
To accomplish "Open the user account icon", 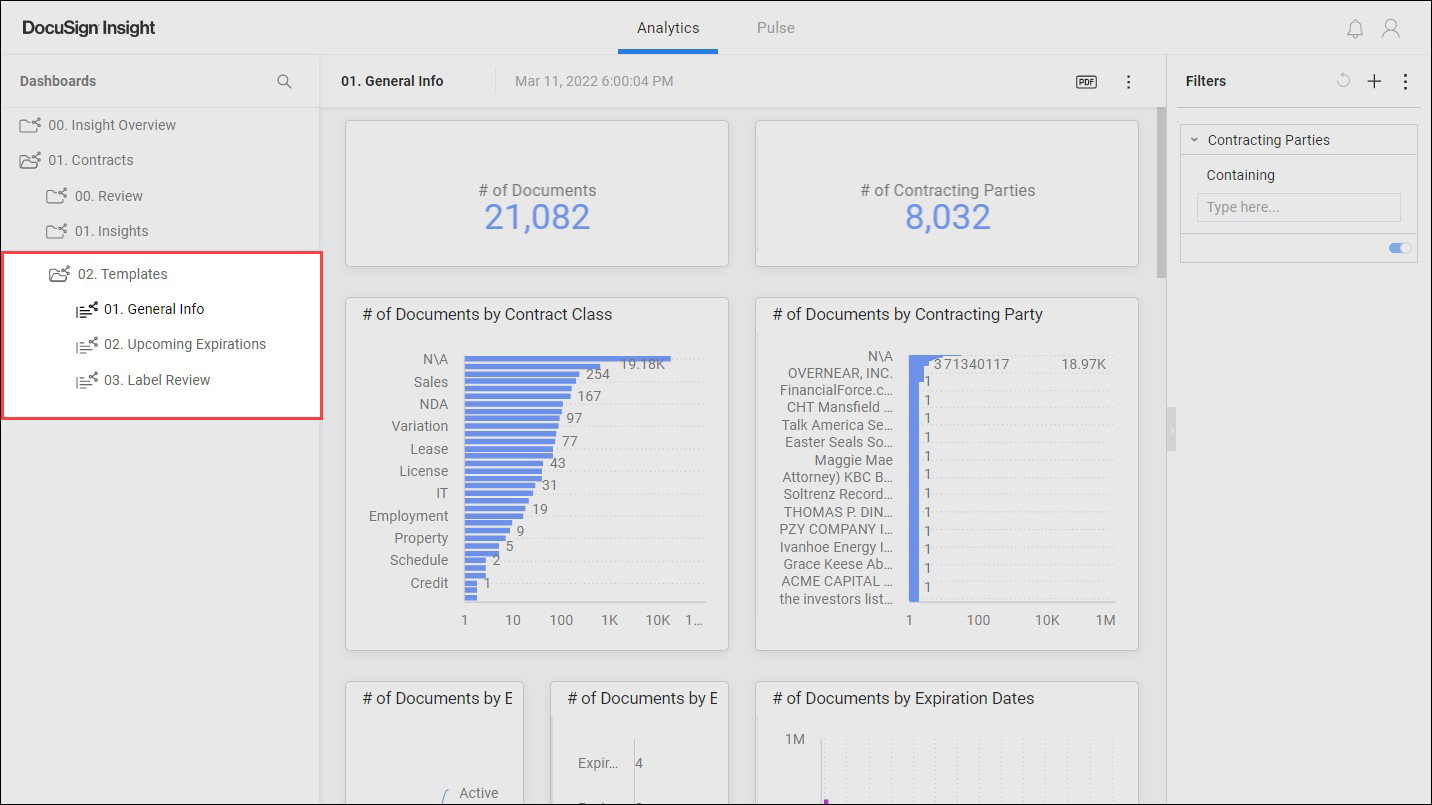I will 1391,28.
